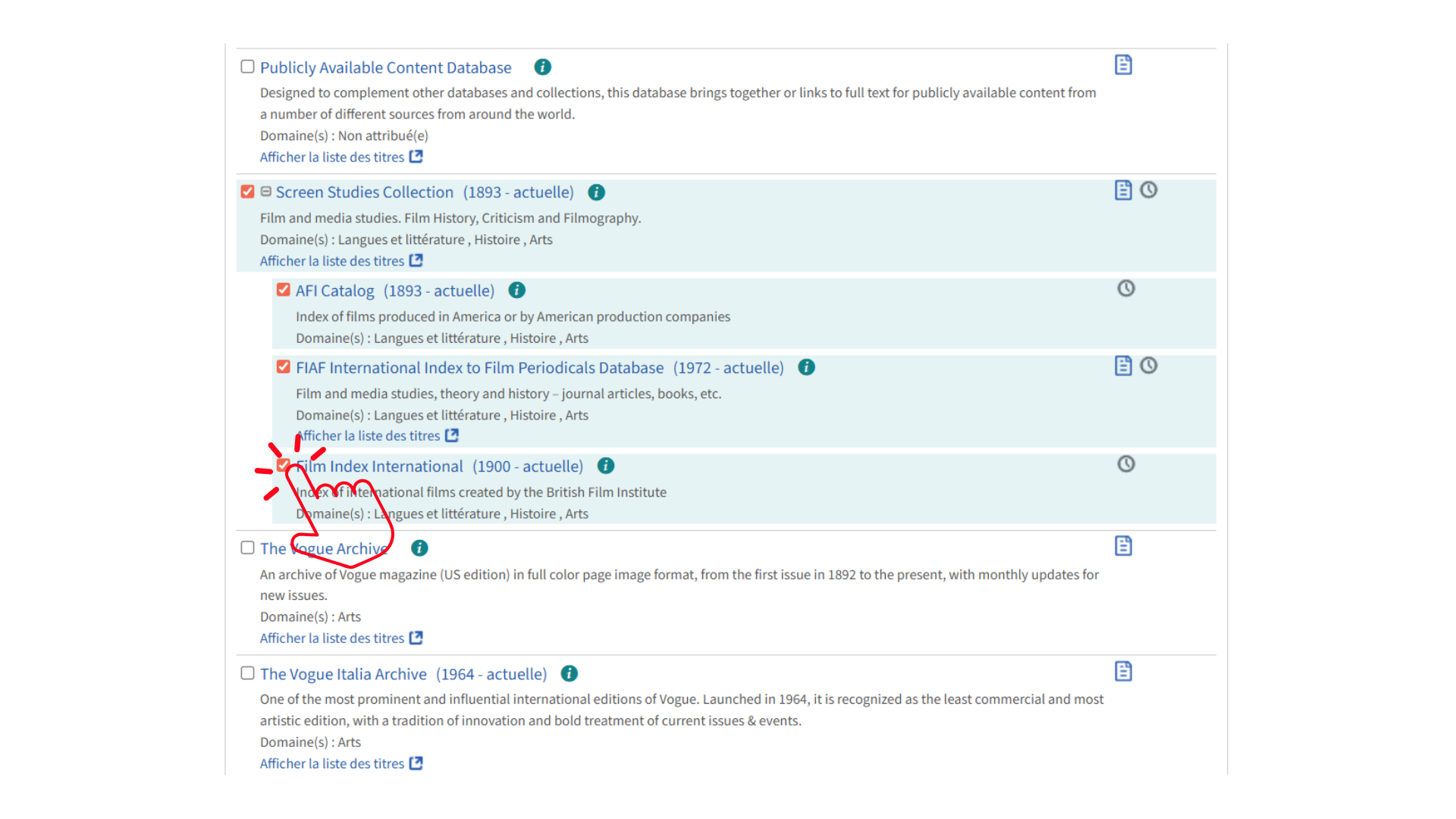Enable The Vogue Italia Archive checkbox
Image resolution: width=1456 pixels, height=819 pixels.
point(247,673)
